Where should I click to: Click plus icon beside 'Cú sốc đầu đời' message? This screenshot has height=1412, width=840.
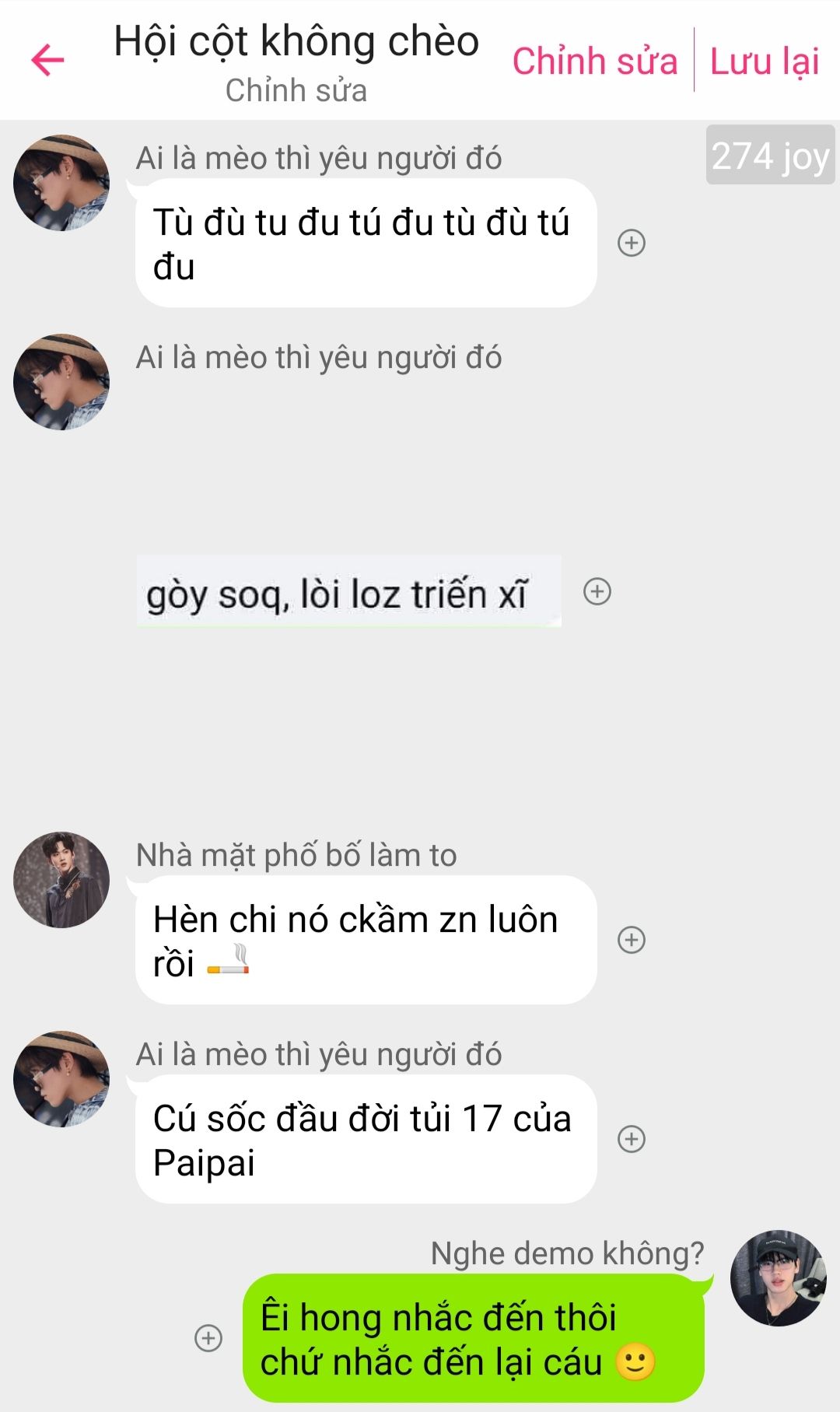[x=632, y=1139]
